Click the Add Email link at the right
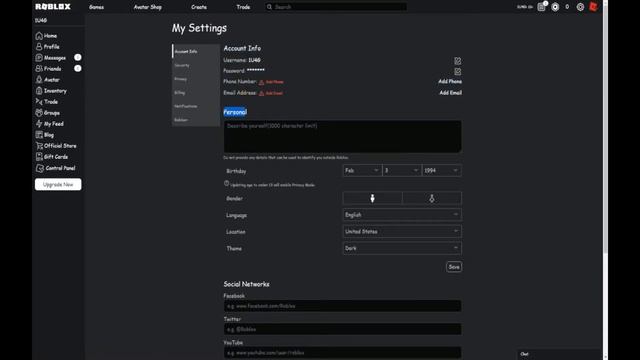Image resolution: width=640 pixels, height=360 pixels. [x=450, y=93]
